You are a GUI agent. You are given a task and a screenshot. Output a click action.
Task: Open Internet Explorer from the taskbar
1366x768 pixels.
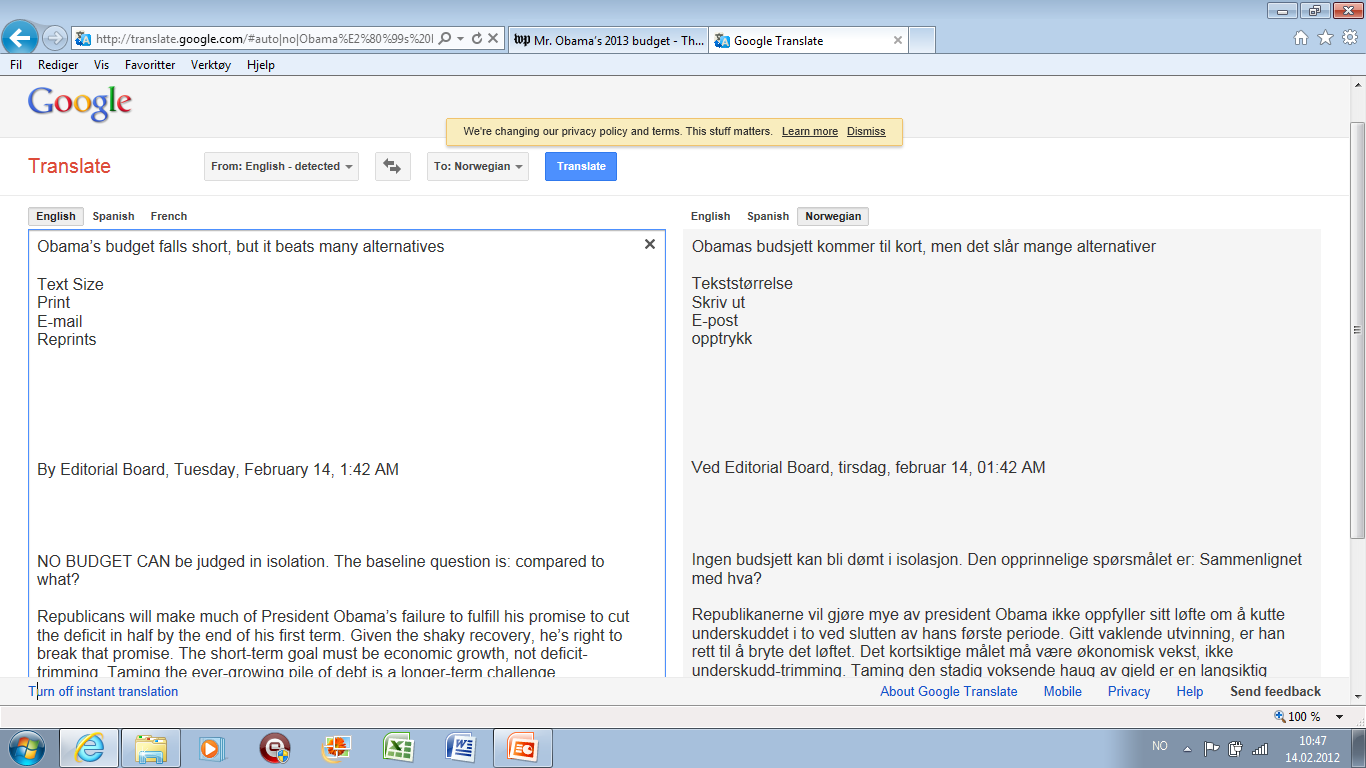(89, 748)
